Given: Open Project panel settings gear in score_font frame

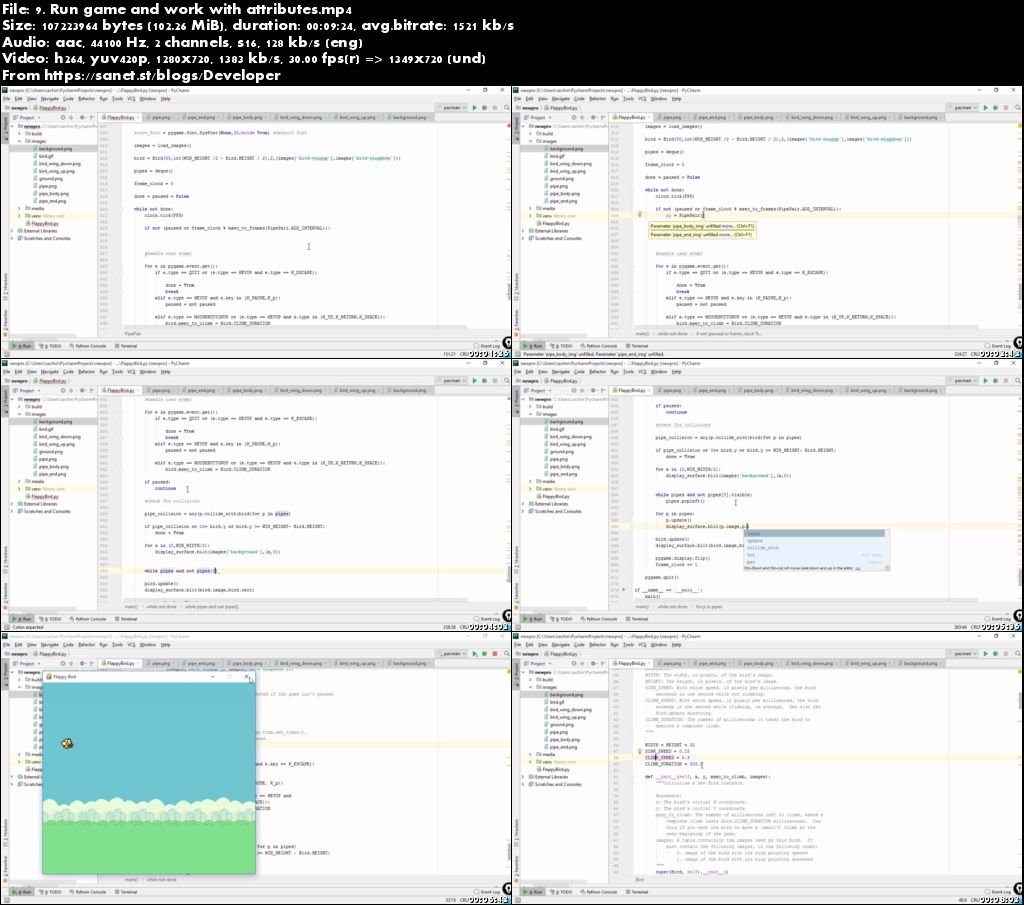Looking at the screenshot, I should (82, 118).
